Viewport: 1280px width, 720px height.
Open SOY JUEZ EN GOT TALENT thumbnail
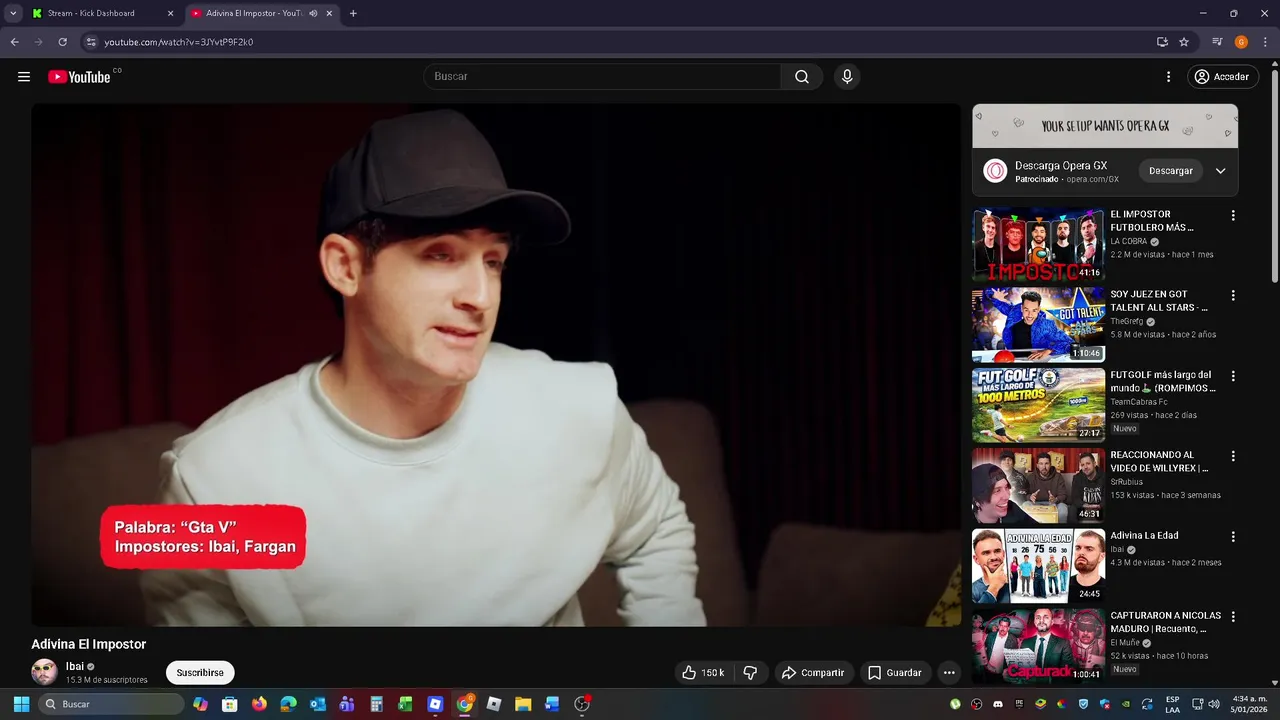pyautogui.click(x=1038, y=324)
